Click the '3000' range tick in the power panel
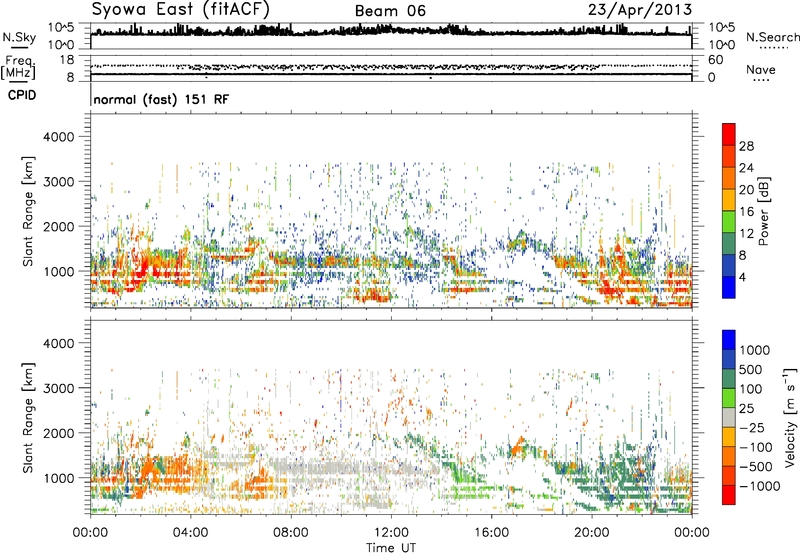Viewport: 800px width, 554px height. pyautogui.click(x=58, y=182)
